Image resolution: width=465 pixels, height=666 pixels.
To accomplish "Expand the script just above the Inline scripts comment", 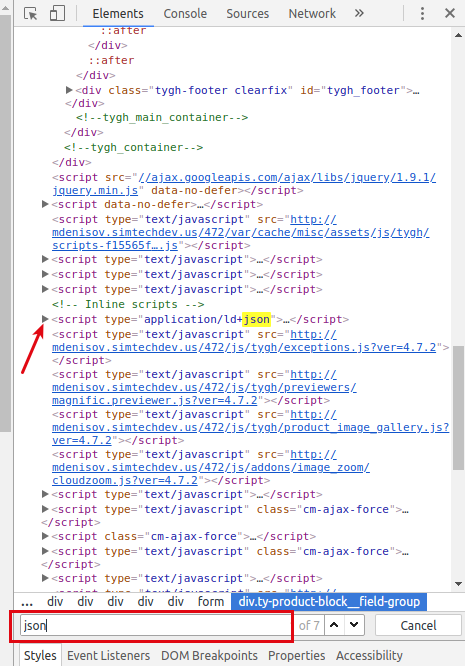I will 45,289.
